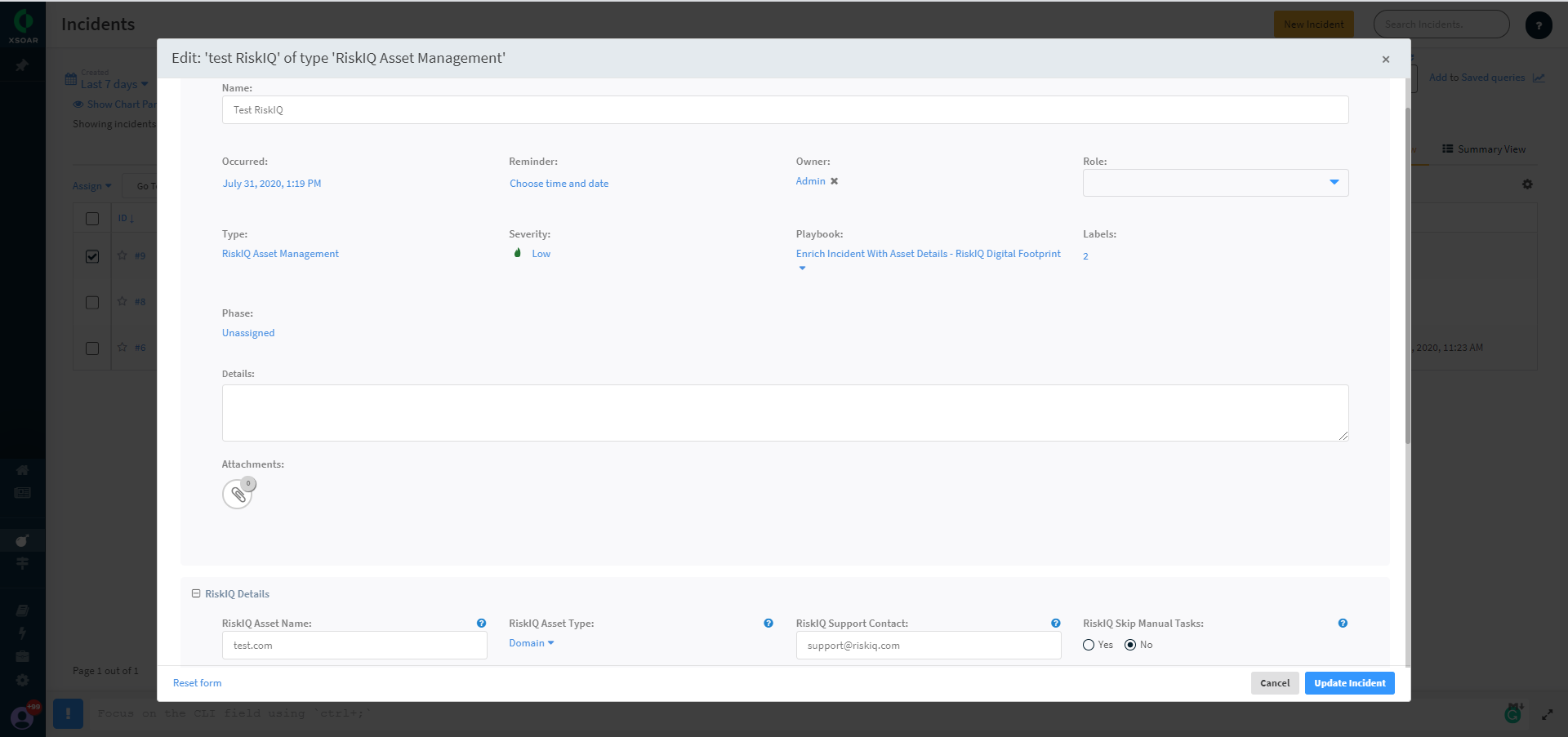
Task: Click the Update Incident button
Action: click(x=1349, y=683)
